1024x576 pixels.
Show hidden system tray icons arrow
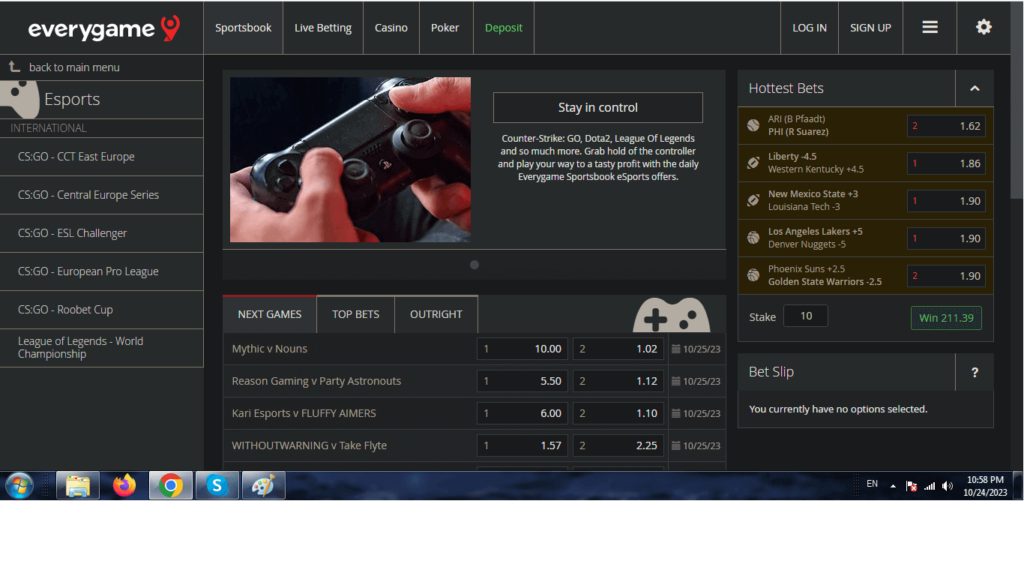point(893,486)
